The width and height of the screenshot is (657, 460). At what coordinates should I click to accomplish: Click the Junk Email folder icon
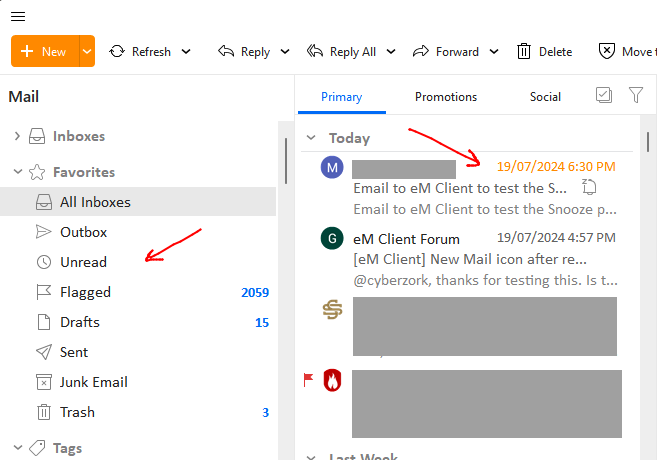pyautogui.click(x=44, y=382)
